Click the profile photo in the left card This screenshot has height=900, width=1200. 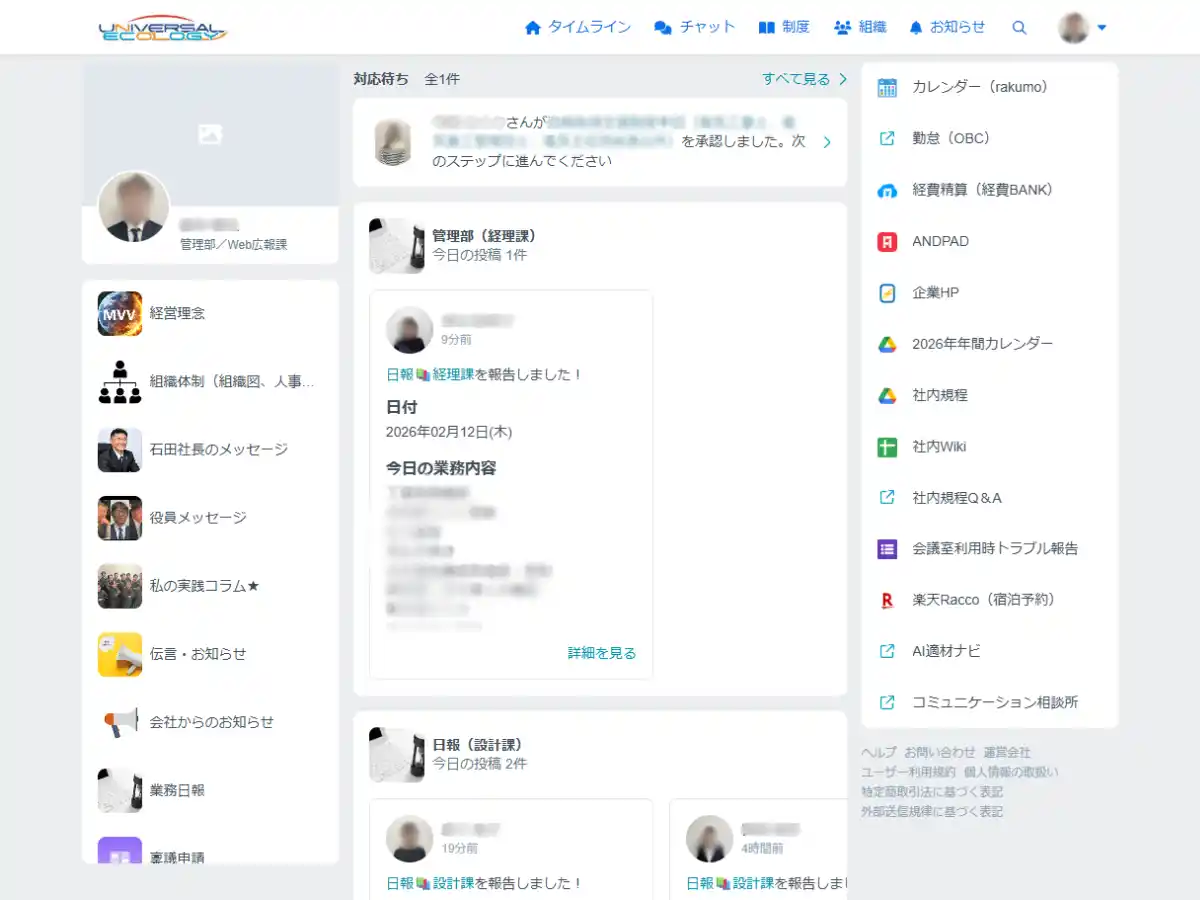point(134,206)
